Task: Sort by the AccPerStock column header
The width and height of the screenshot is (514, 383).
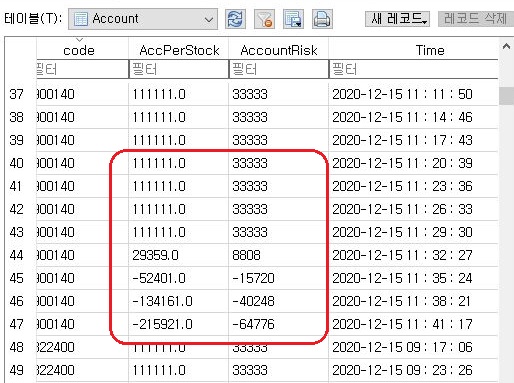Action: pos(179,49)
